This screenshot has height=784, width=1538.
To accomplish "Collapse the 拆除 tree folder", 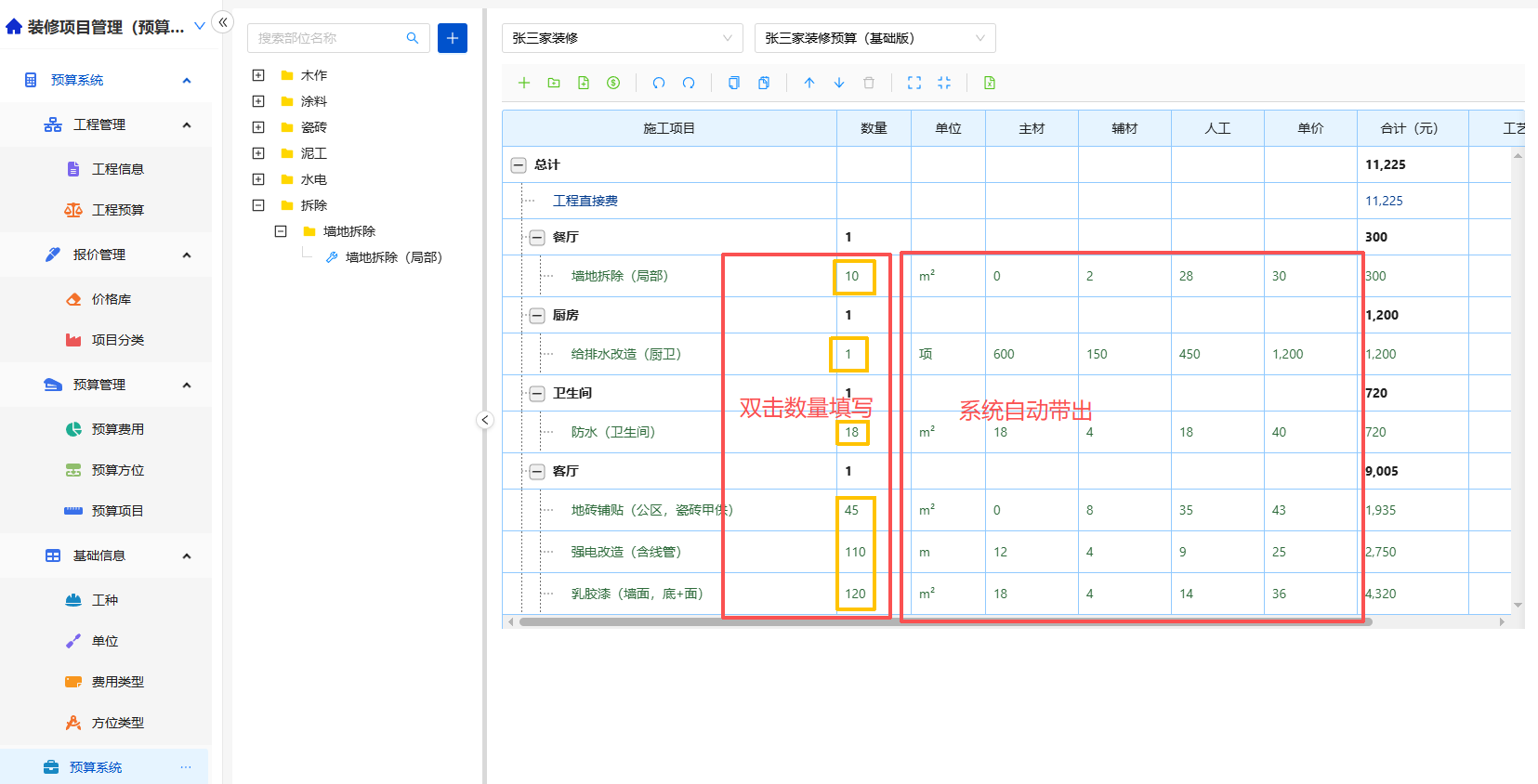I will pyautogui.click(x=258, y=205).
